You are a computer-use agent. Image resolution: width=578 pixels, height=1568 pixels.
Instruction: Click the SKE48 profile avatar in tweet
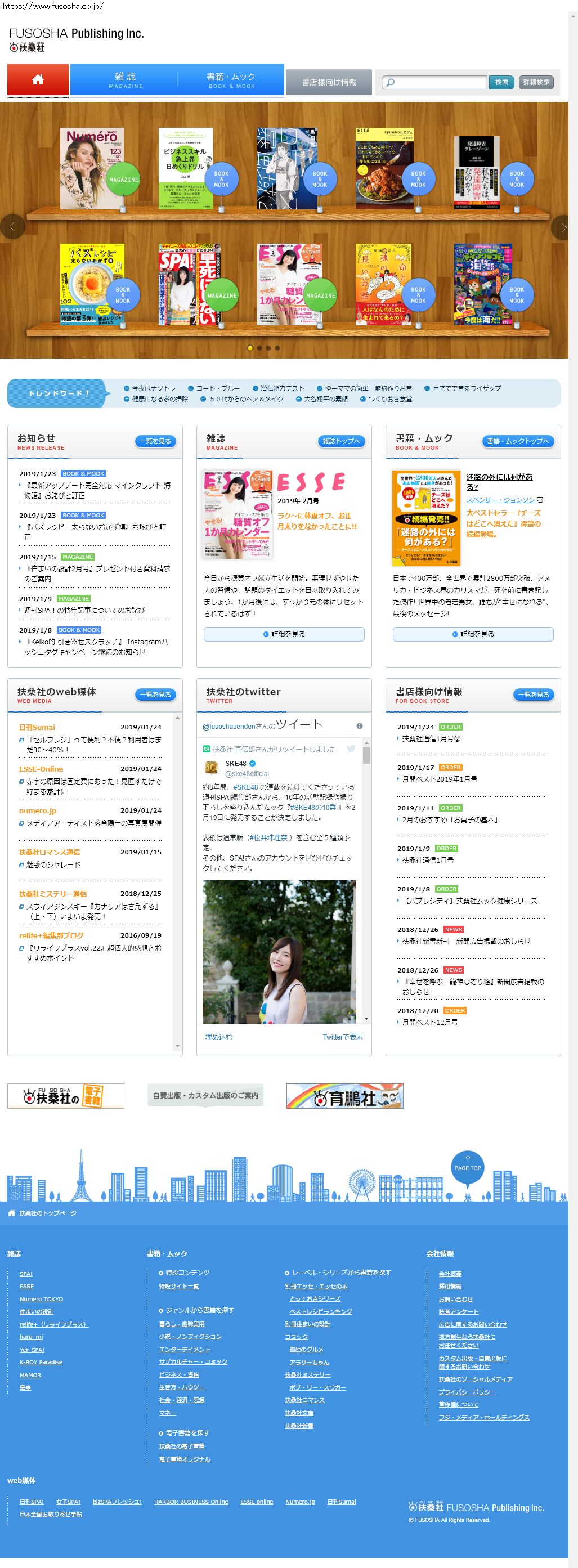211,768
